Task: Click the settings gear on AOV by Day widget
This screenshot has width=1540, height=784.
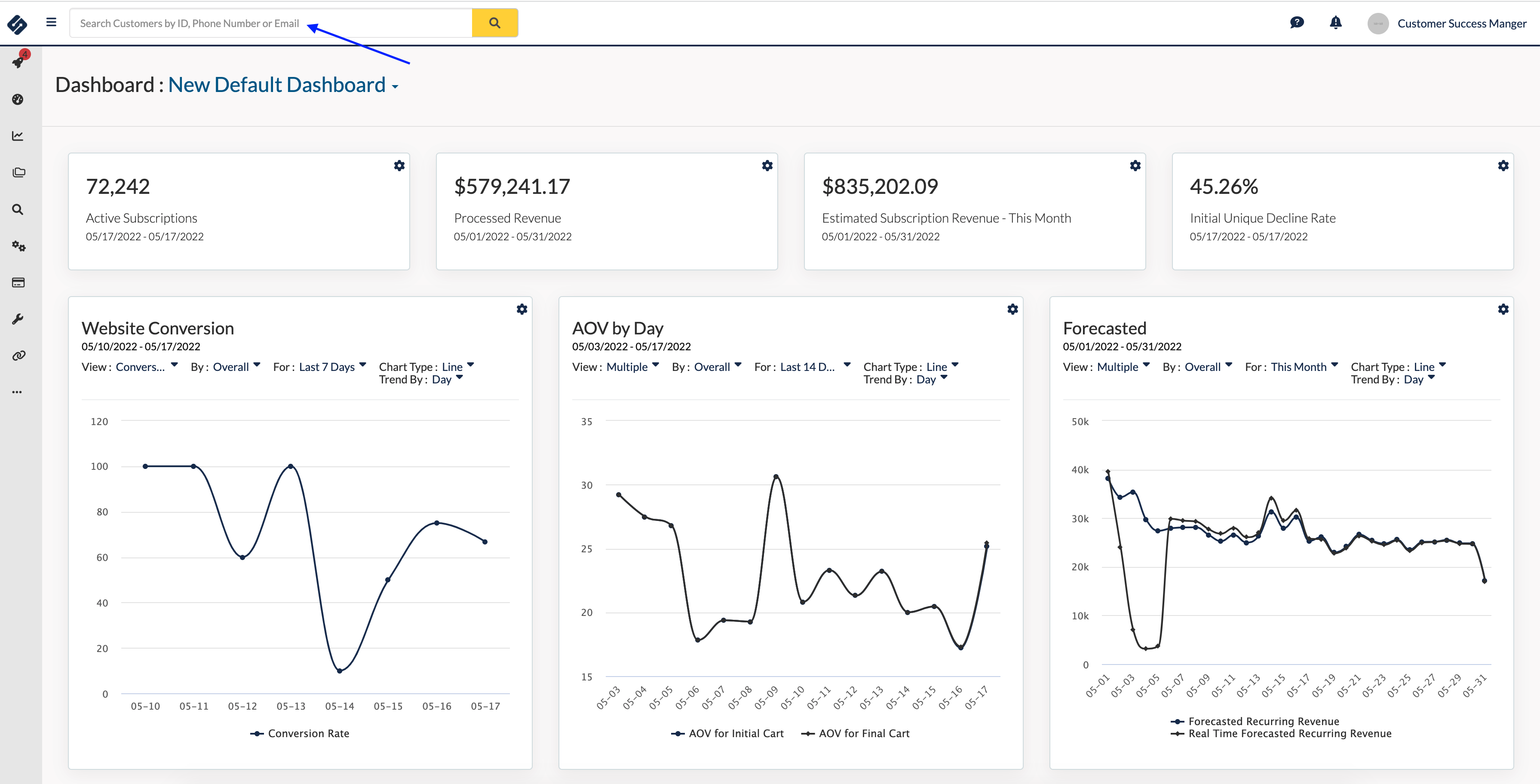Action: (1013, 309)
